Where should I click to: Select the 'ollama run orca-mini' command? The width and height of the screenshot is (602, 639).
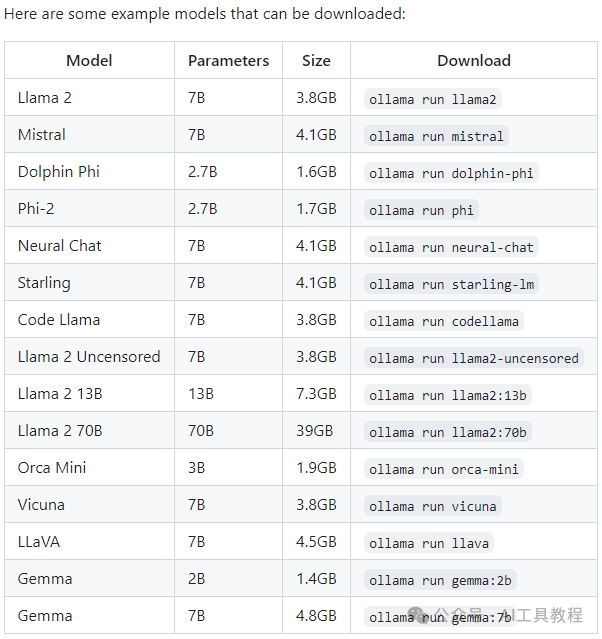click(x=444, y=469)
